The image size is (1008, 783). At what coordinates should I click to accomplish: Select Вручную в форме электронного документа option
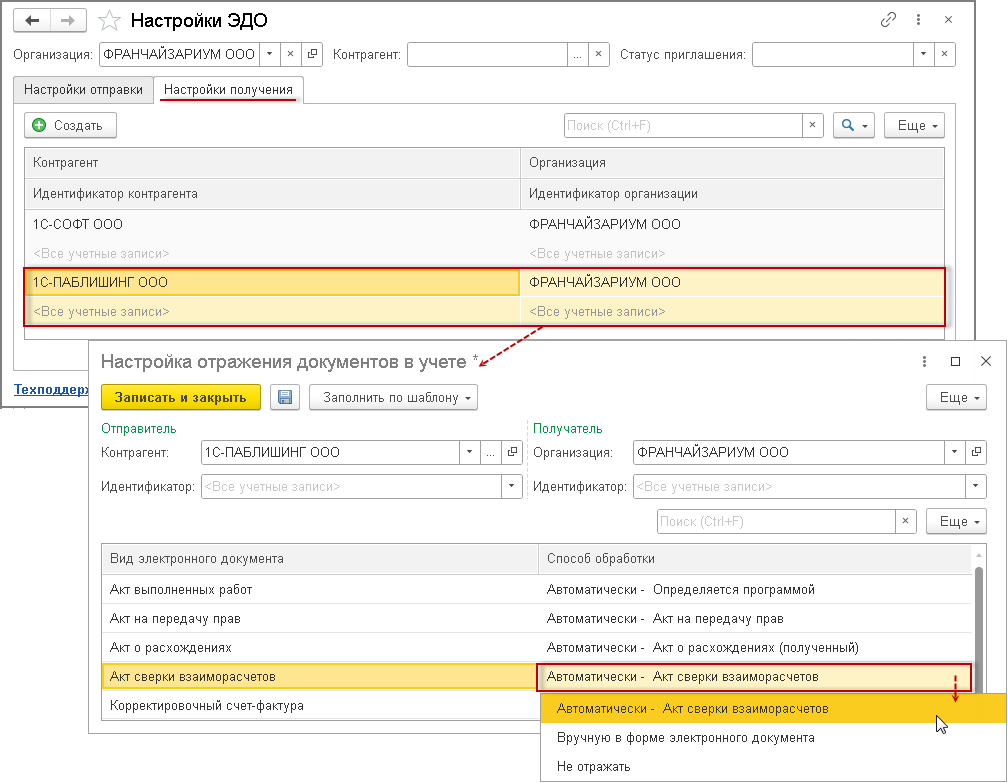click(685, 738)
